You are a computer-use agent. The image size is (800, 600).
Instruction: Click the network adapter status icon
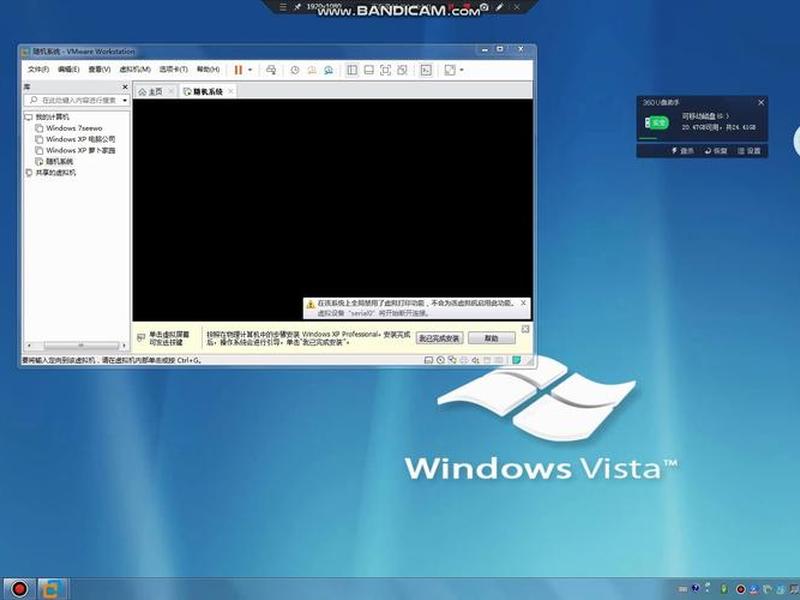[452, 360]
